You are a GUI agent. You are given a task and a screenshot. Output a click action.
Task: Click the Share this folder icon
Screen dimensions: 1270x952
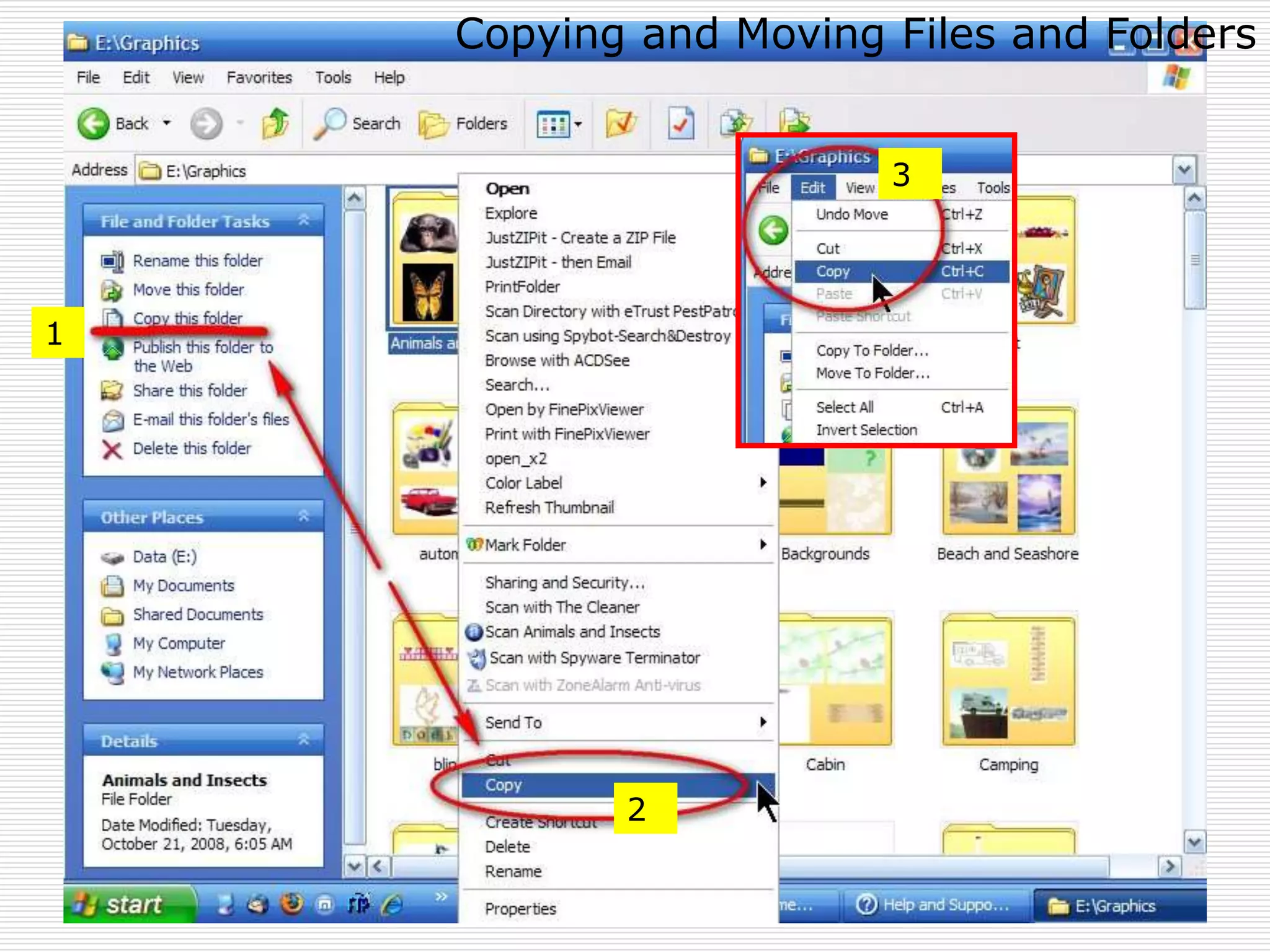tap(112, 390)
